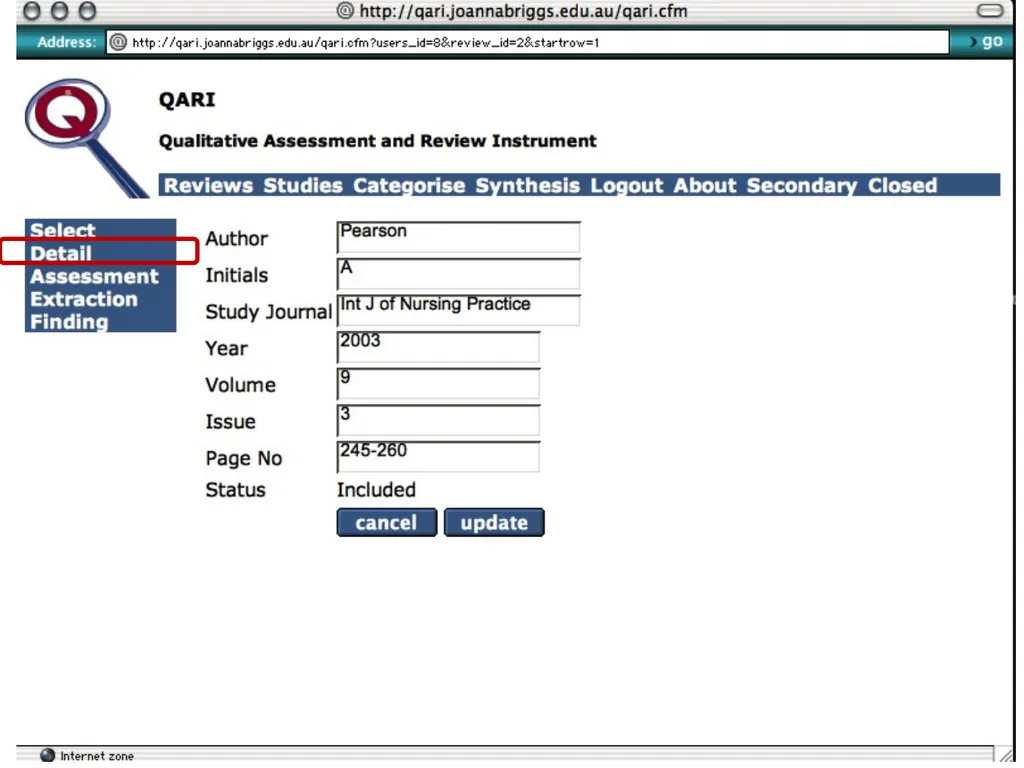Click the QARI magnifying glass logo
The height and width of the screenshot is (768, 1024).
click(x=85, y=137)
